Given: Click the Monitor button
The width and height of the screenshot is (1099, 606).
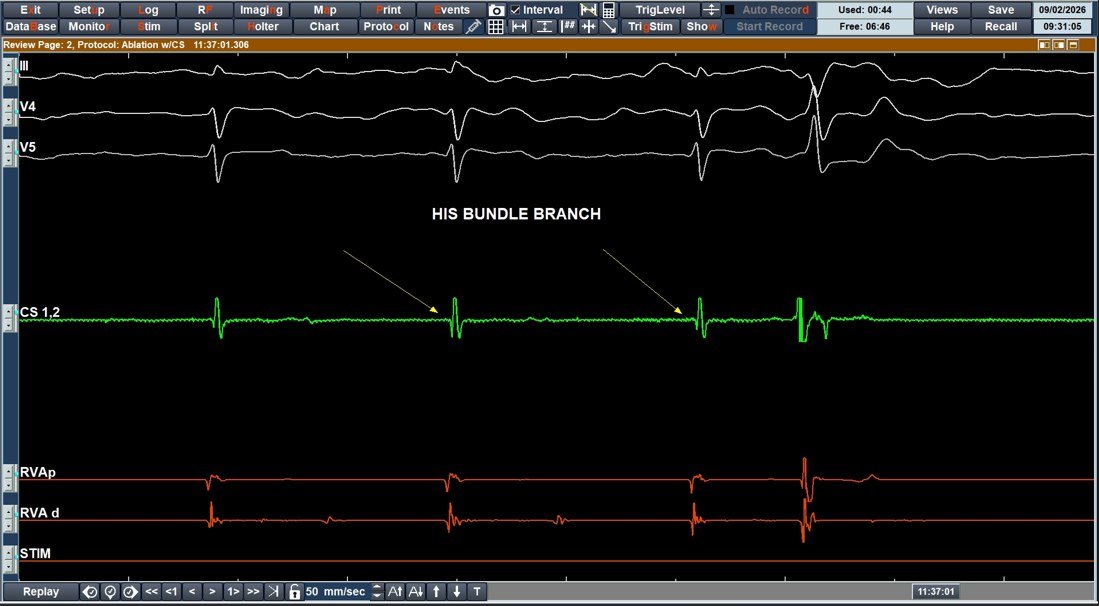Looking at the screenshot, I should click(x=88, y=27).
